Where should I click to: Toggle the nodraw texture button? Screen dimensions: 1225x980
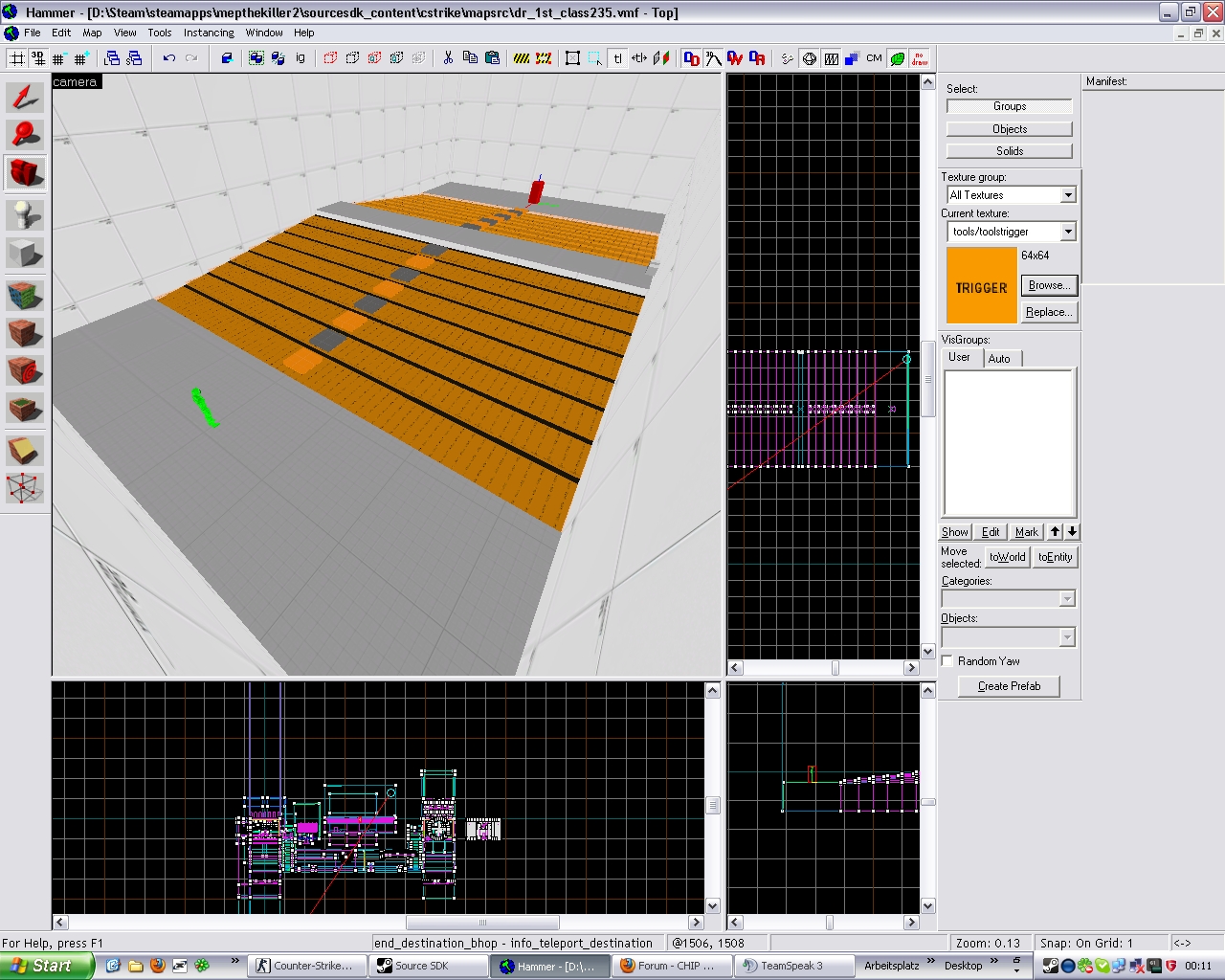point(920,58)
